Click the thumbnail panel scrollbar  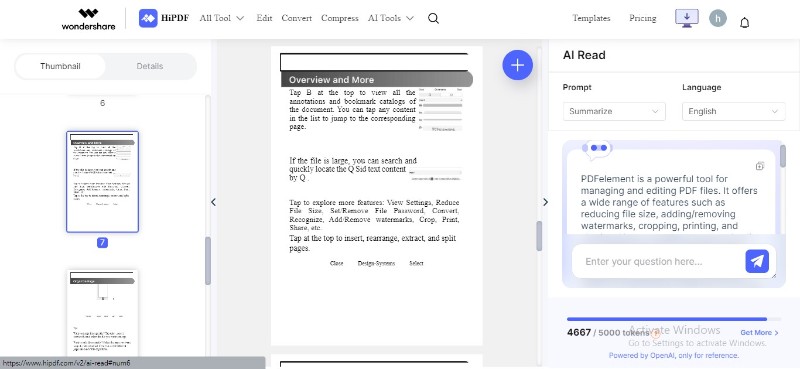click(208, 261)
